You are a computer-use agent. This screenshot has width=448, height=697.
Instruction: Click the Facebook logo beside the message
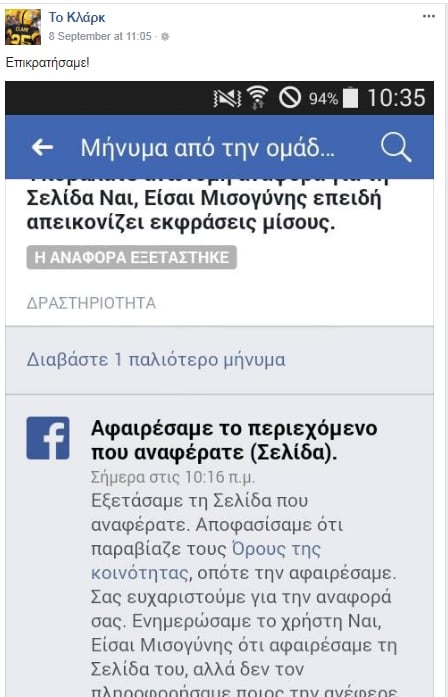(48, 438)
